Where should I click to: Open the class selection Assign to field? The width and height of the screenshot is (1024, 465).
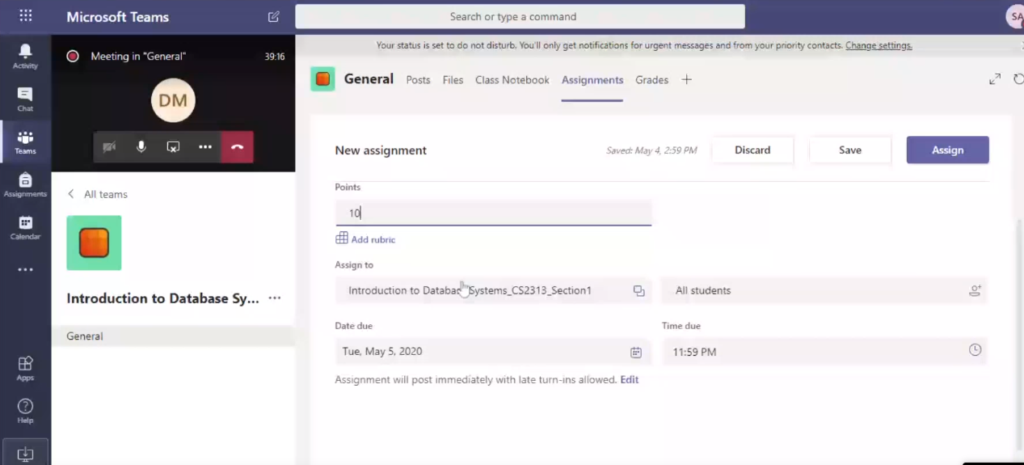point(494,291)
